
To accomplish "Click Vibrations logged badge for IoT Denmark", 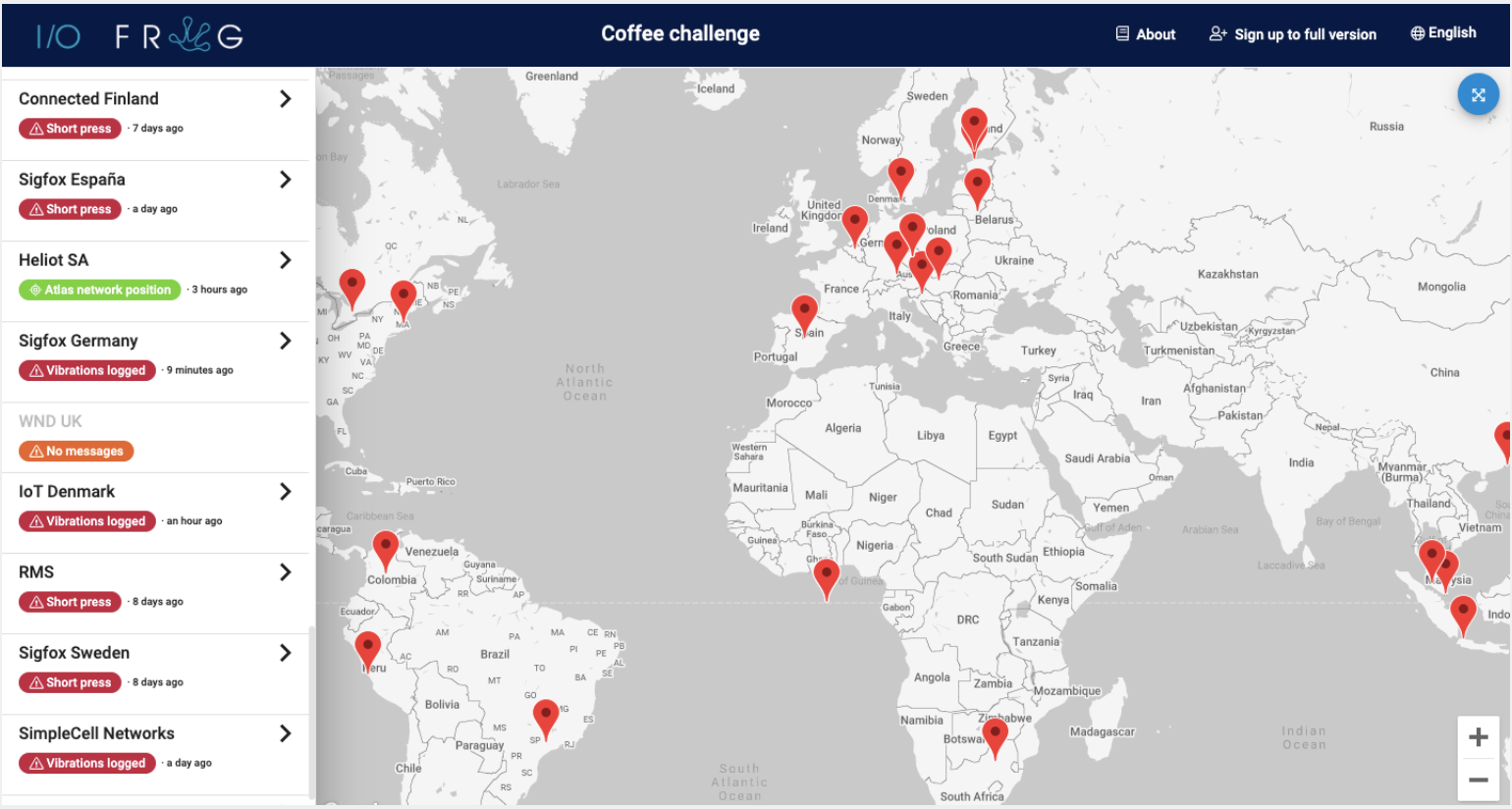I will click(87, 521).
